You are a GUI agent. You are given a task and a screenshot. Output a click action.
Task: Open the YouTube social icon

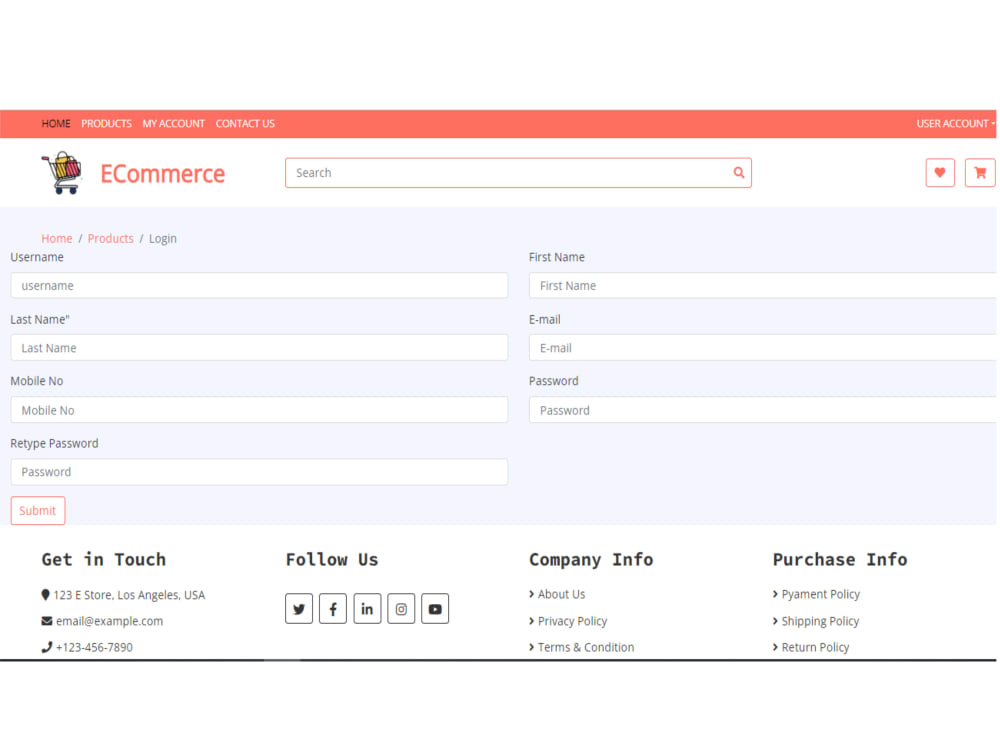(435, 608)
